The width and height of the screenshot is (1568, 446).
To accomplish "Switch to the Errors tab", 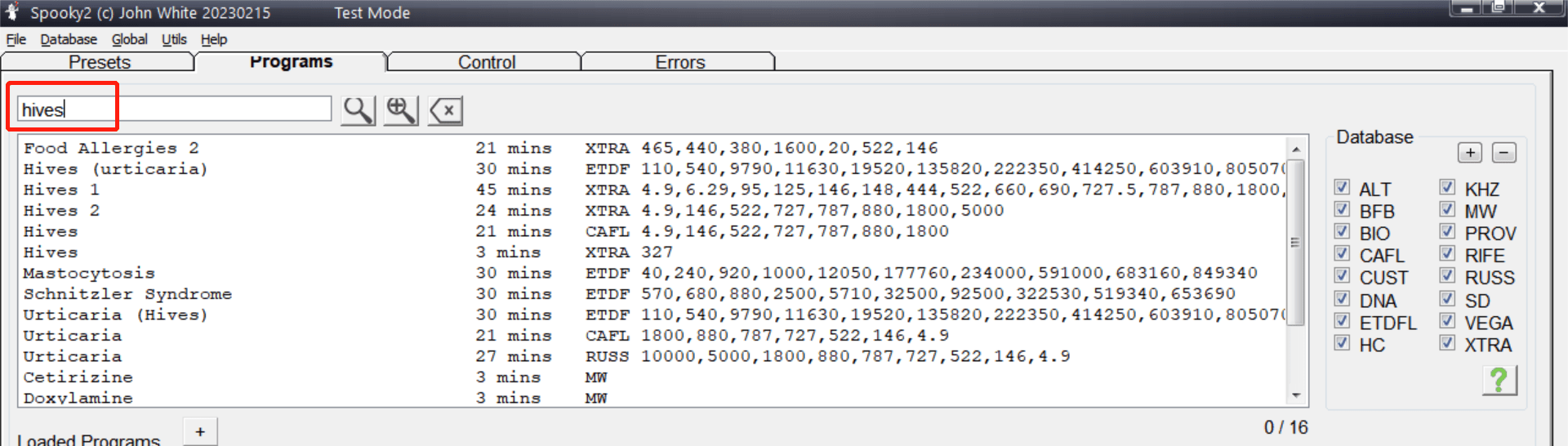I will [679, 62].
